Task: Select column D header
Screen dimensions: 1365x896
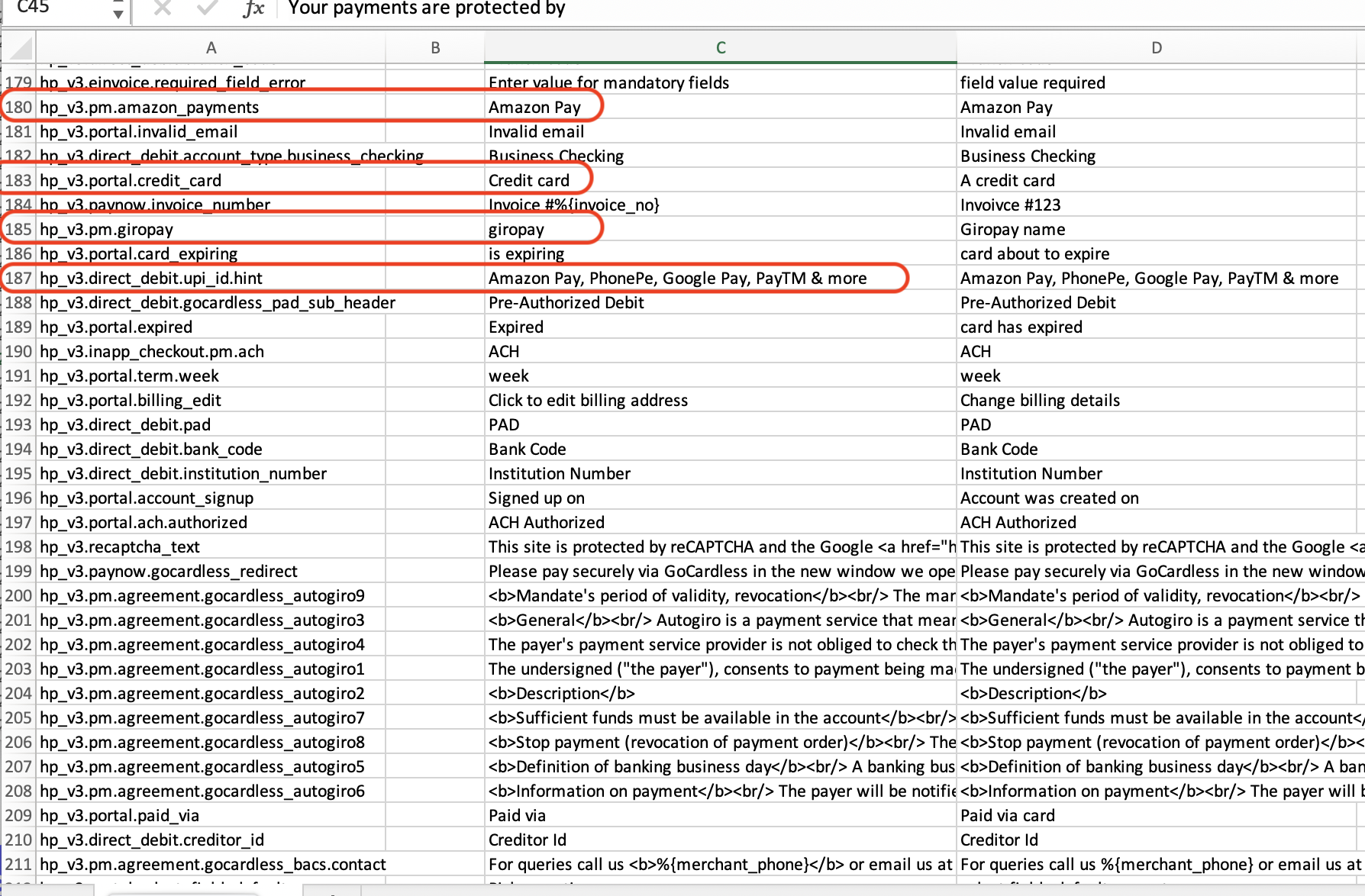Action: pyautogui.click(x=1156, y=48)
